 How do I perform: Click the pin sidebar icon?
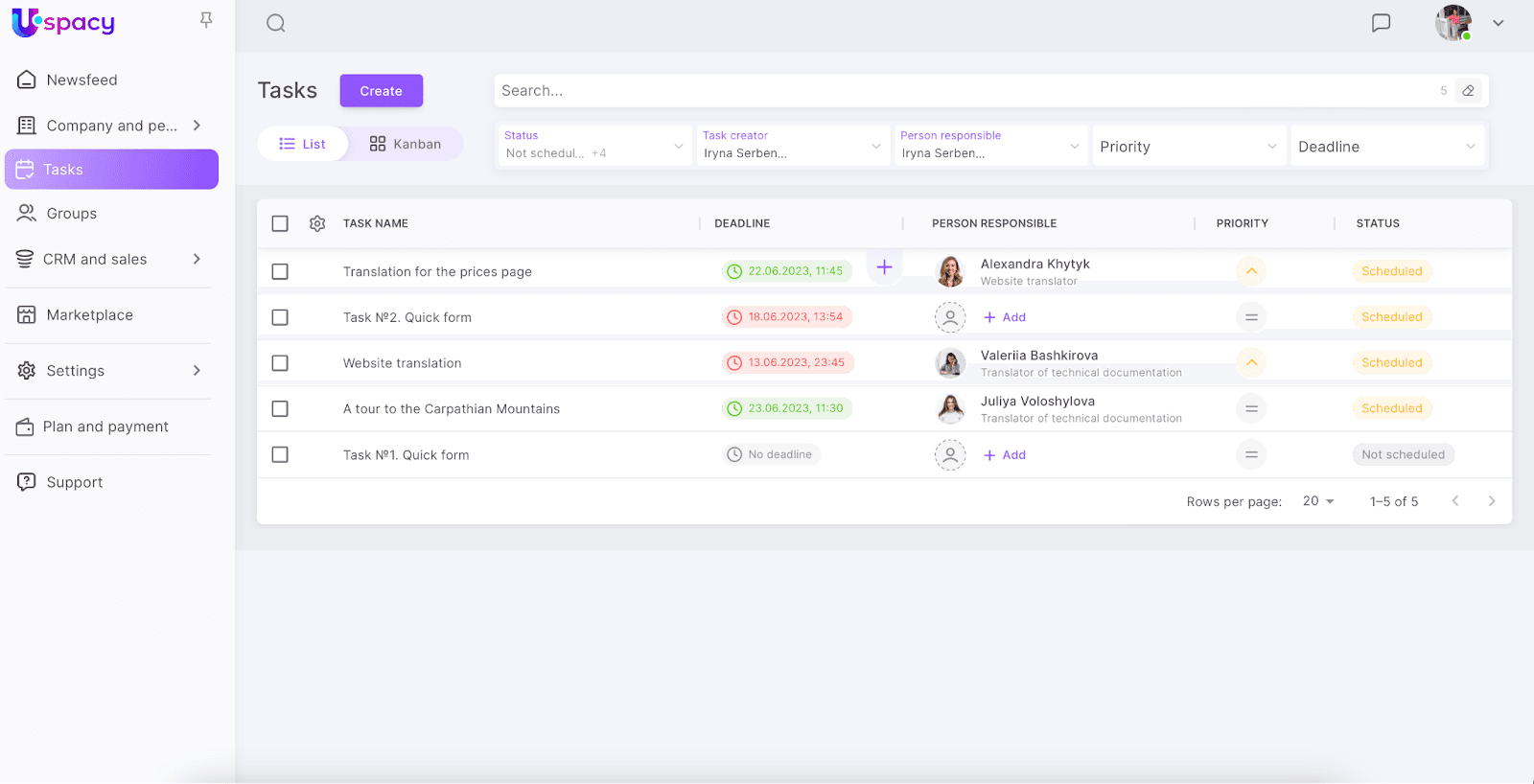pos(206,20)
